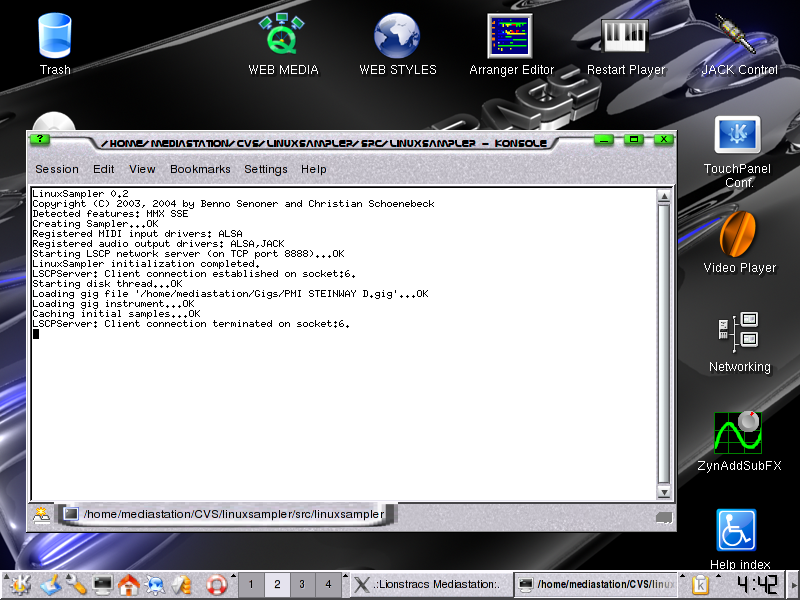Click the Konsole scrollbar up arrow
The image size is (800, 600).
(664, 196)
